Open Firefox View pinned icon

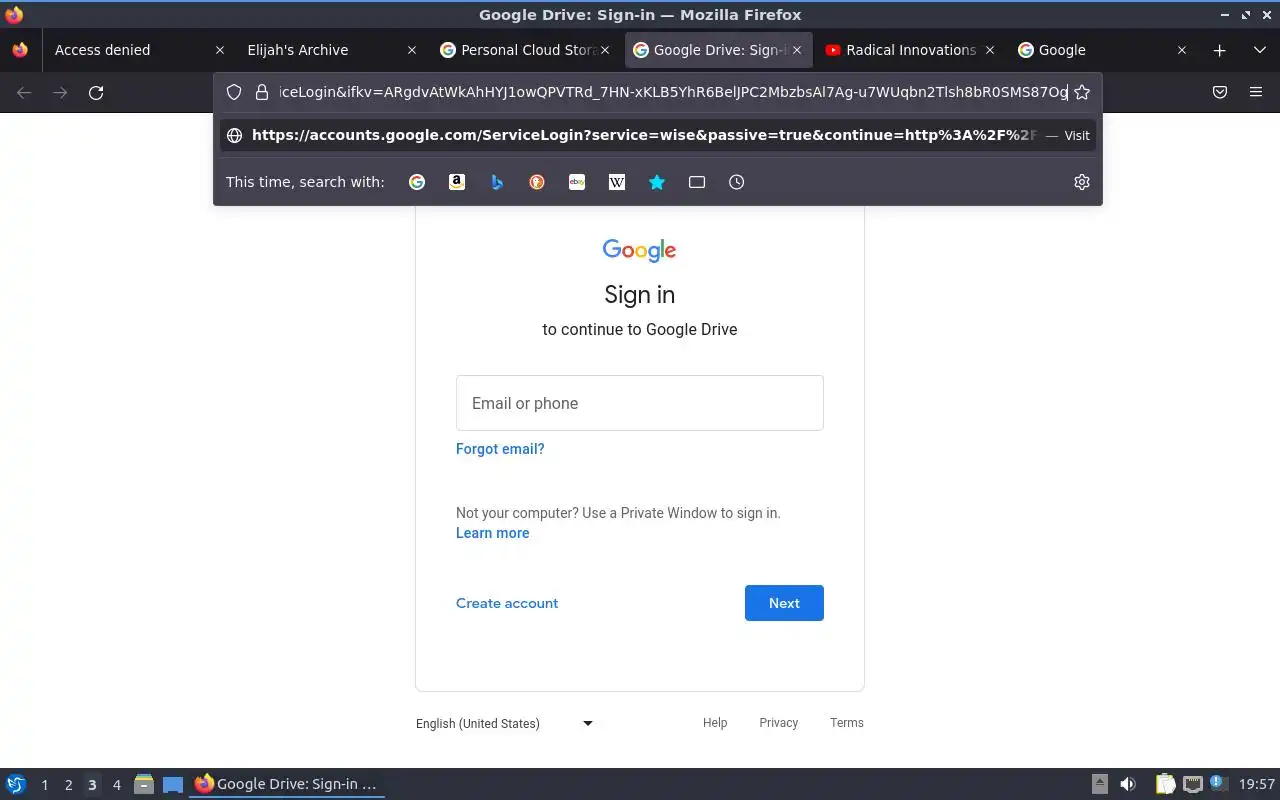[x=20, y=50]
